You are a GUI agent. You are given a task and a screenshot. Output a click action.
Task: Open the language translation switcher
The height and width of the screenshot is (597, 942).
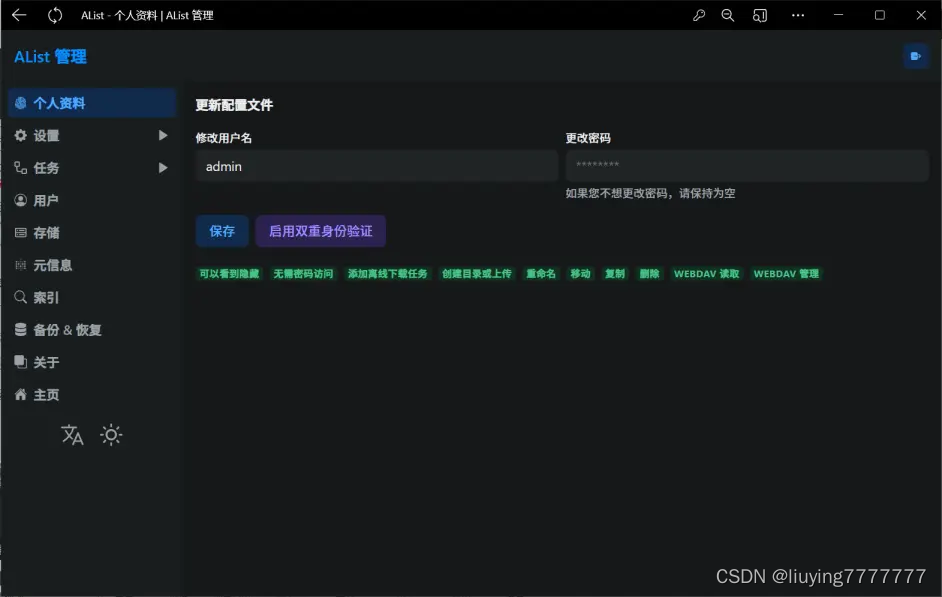[x=72, y=435]
